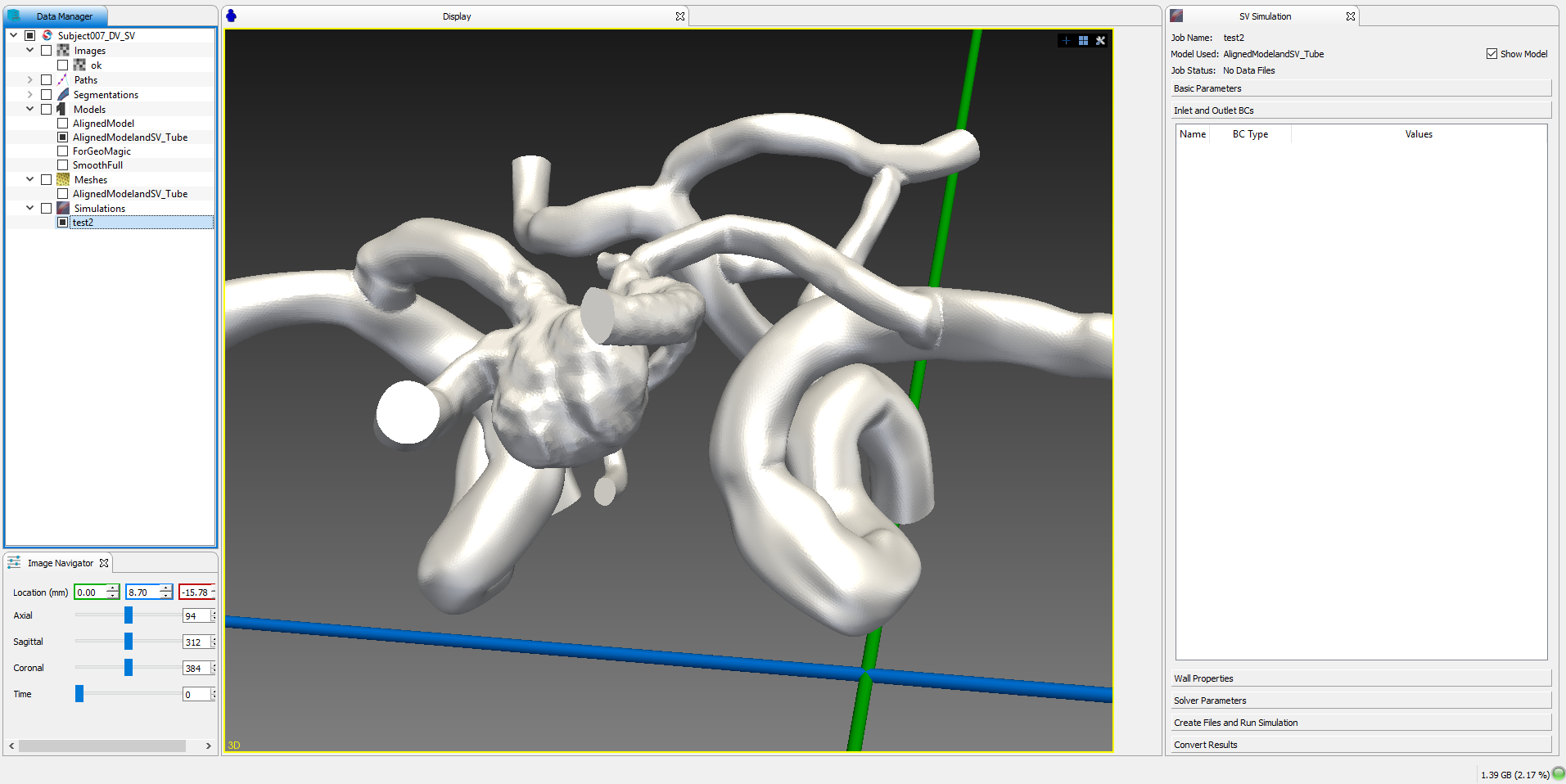This screenshot has width=1566, height=784.
Task: Toggle the Segmentations checkbox
Action: (47, 94)
